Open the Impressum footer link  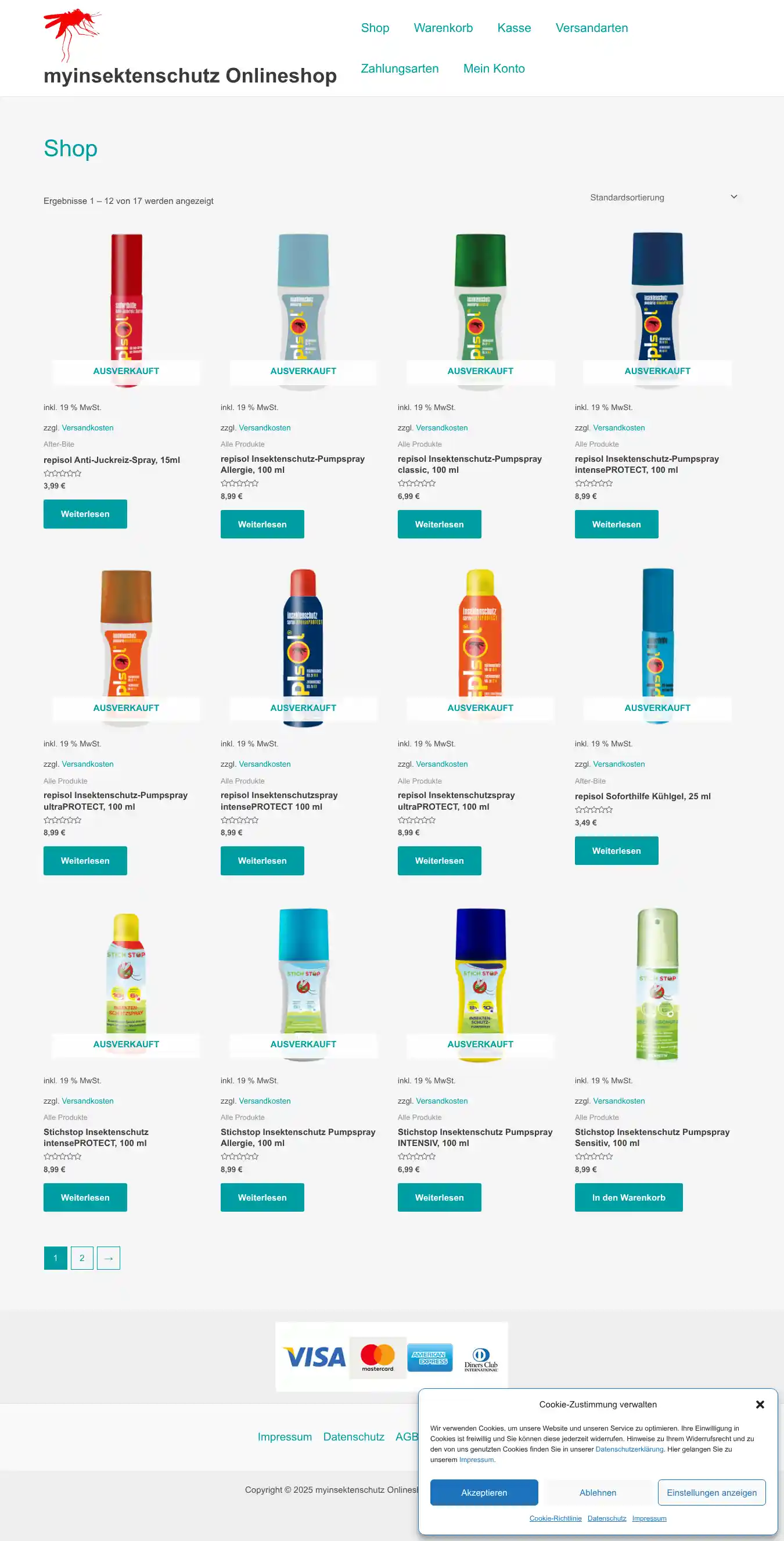(x=285, y=1437)
